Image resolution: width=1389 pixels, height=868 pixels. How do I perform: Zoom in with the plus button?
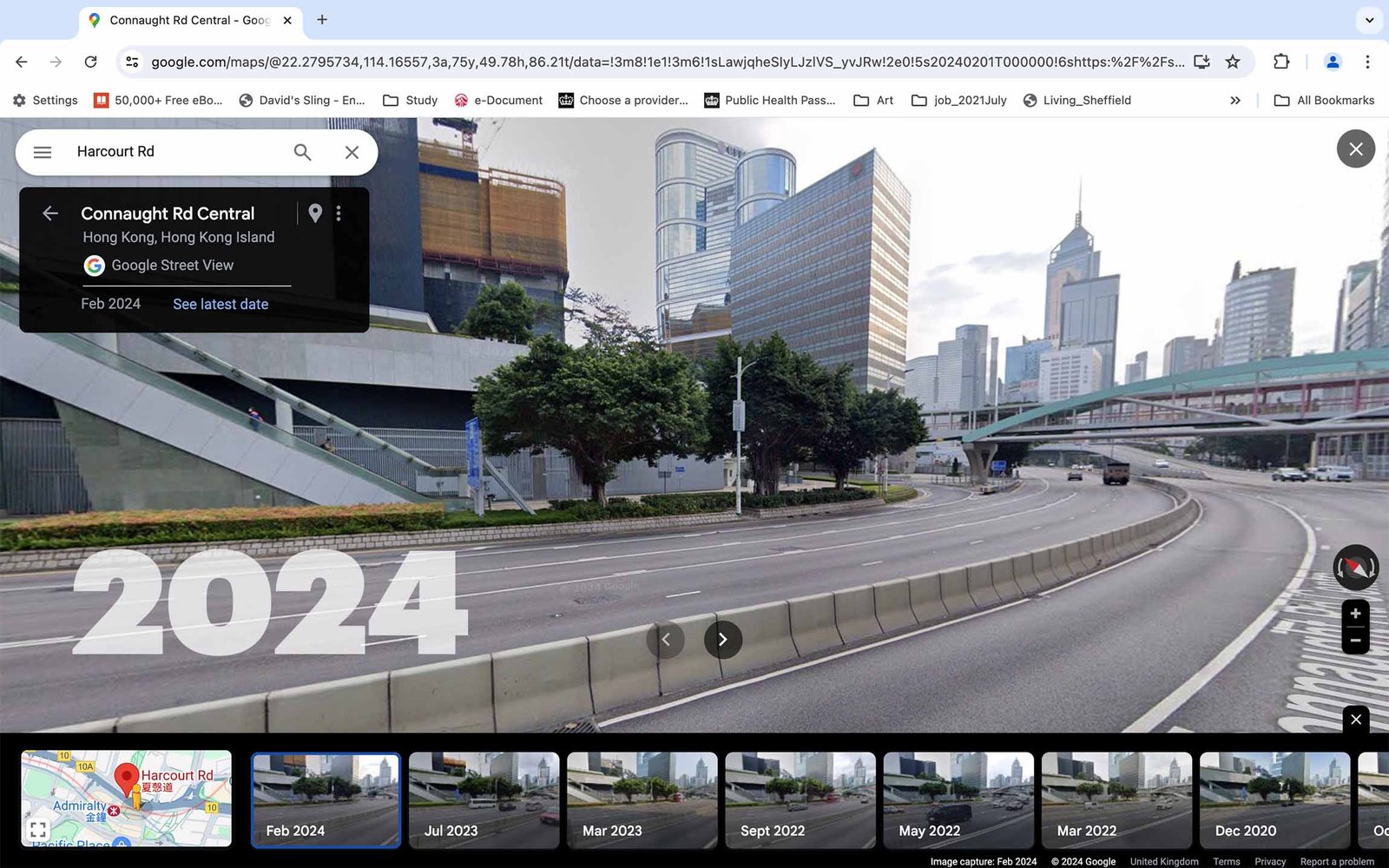coord(1355,614)
